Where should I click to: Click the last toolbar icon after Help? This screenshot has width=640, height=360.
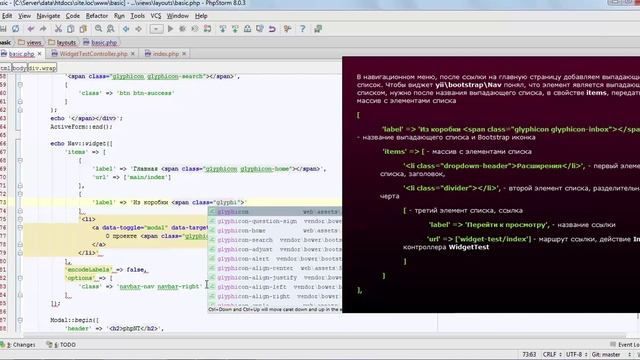(318, 29)
